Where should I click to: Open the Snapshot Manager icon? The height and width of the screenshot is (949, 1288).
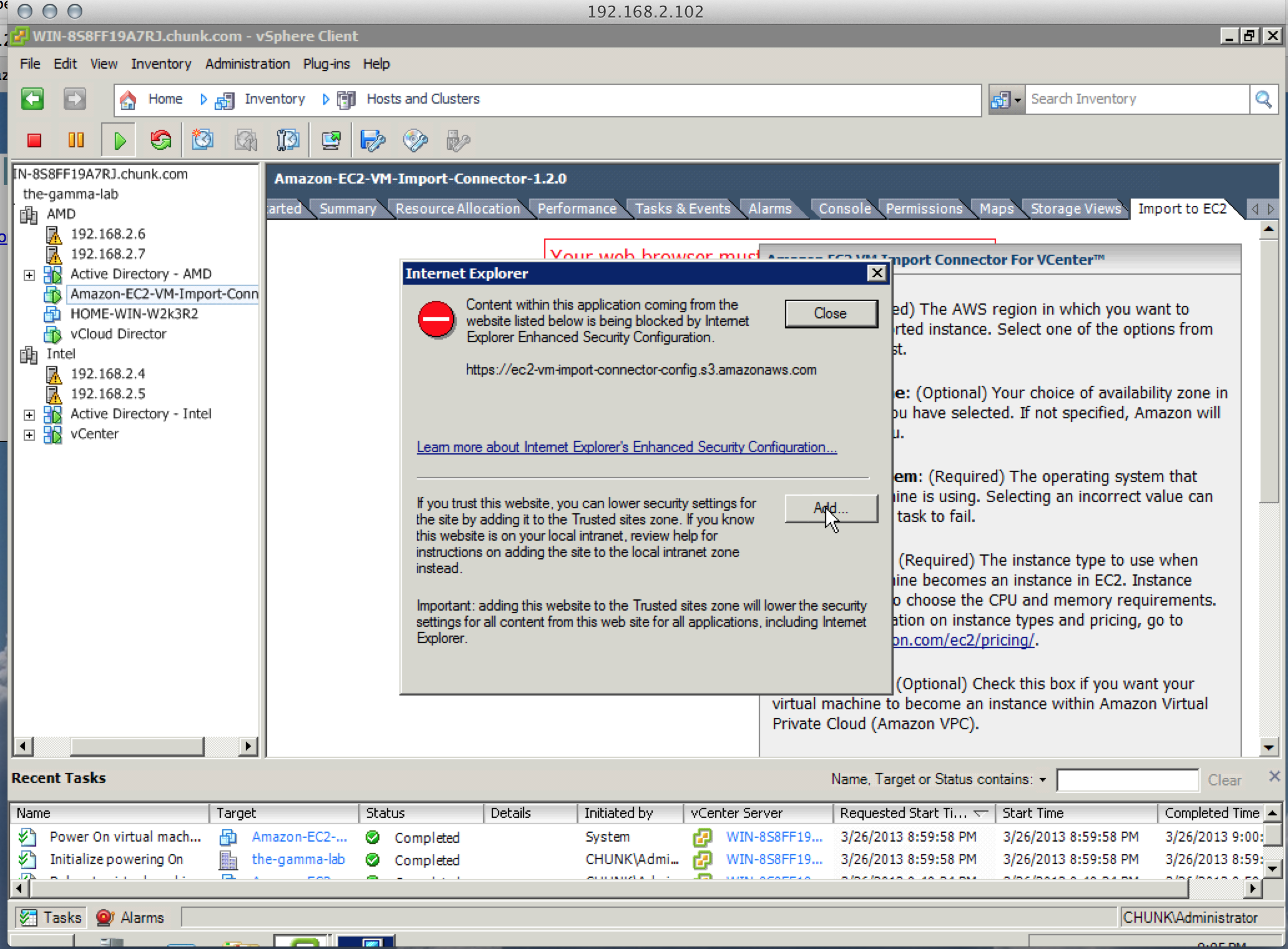click(288, 140)
